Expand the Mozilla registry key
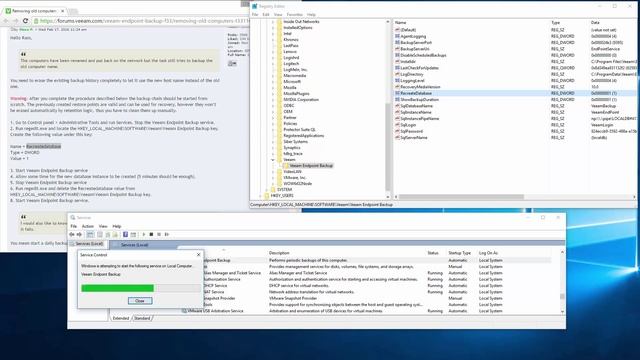Viewport: 640px width, 360px height. pos(273,87)
